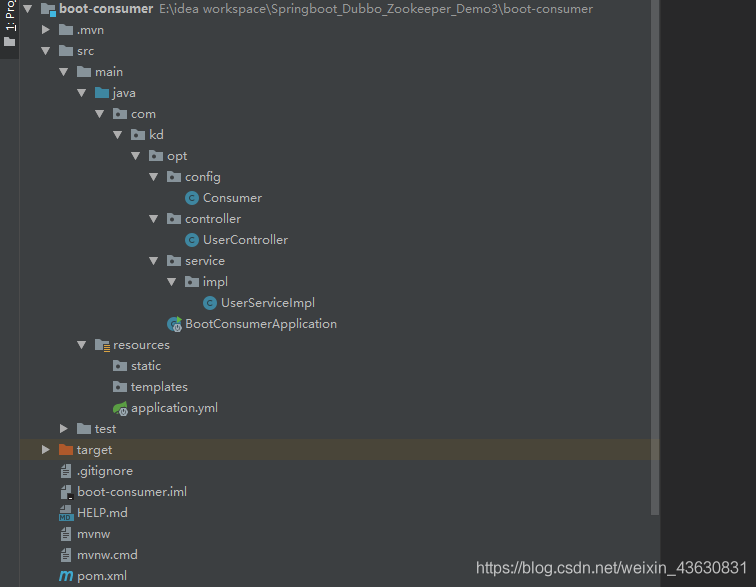Click the opt package icon
This screenshot has height=587, width=756.
point(156,156)
